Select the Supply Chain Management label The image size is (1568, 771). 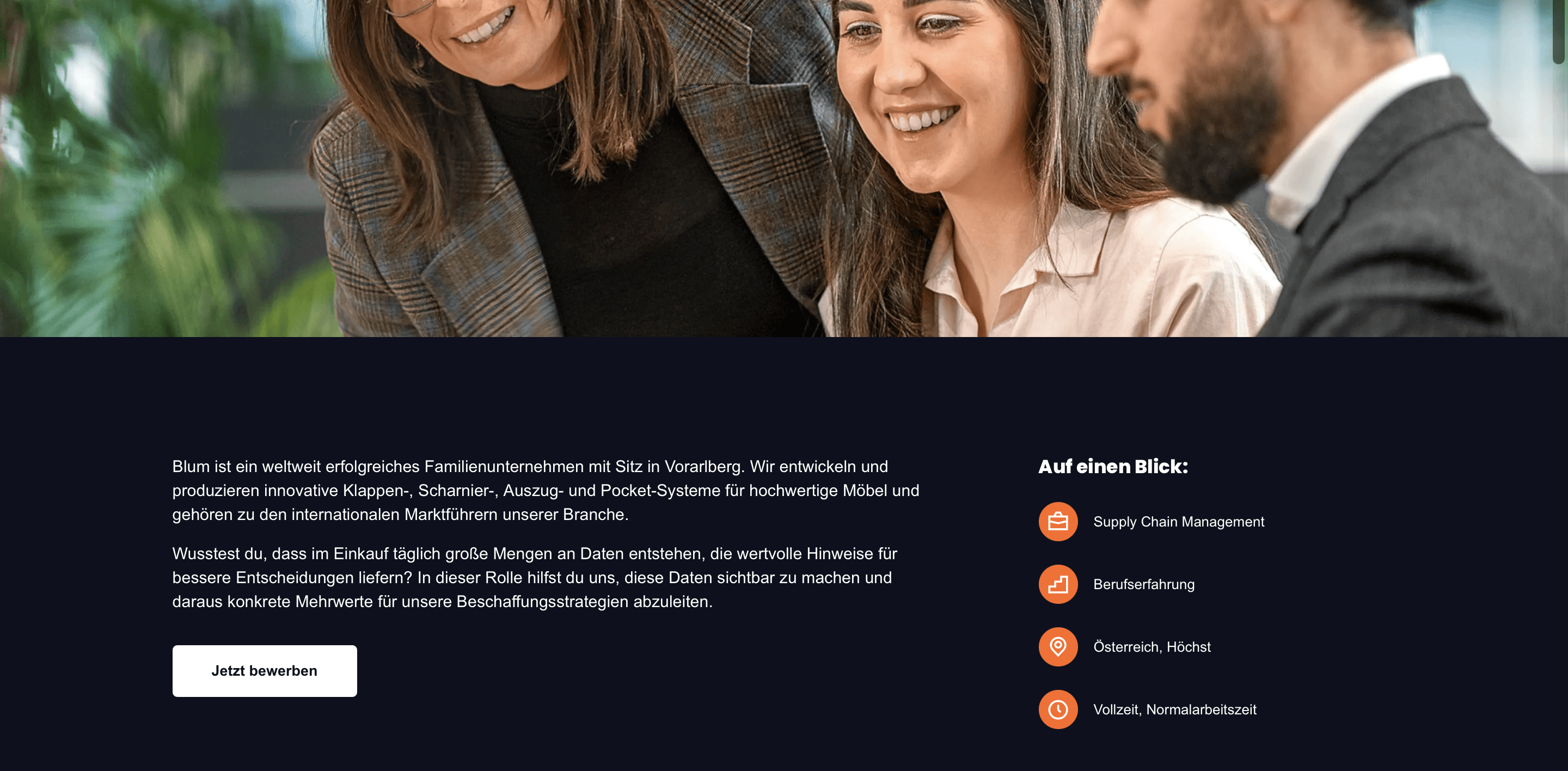(1178, 522)
